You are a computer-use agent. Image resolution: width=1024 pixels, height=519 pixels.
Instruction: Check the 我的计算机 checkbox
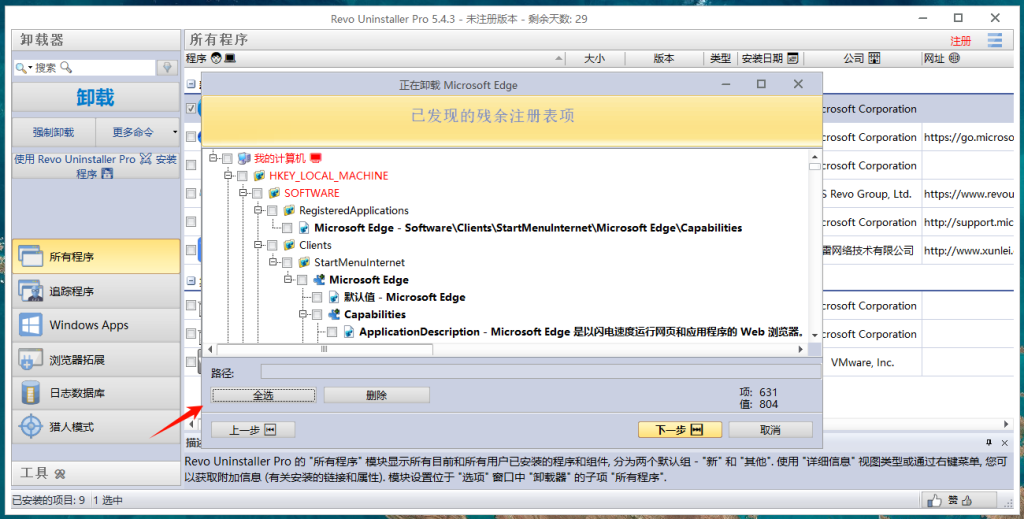pyautogui.click(x=227, y=159)
